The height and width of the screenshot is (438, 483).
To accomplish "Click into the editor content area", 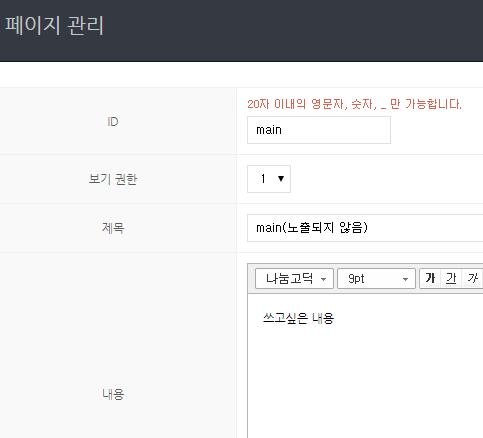I will pyautogui.click(x=366, y=366).
